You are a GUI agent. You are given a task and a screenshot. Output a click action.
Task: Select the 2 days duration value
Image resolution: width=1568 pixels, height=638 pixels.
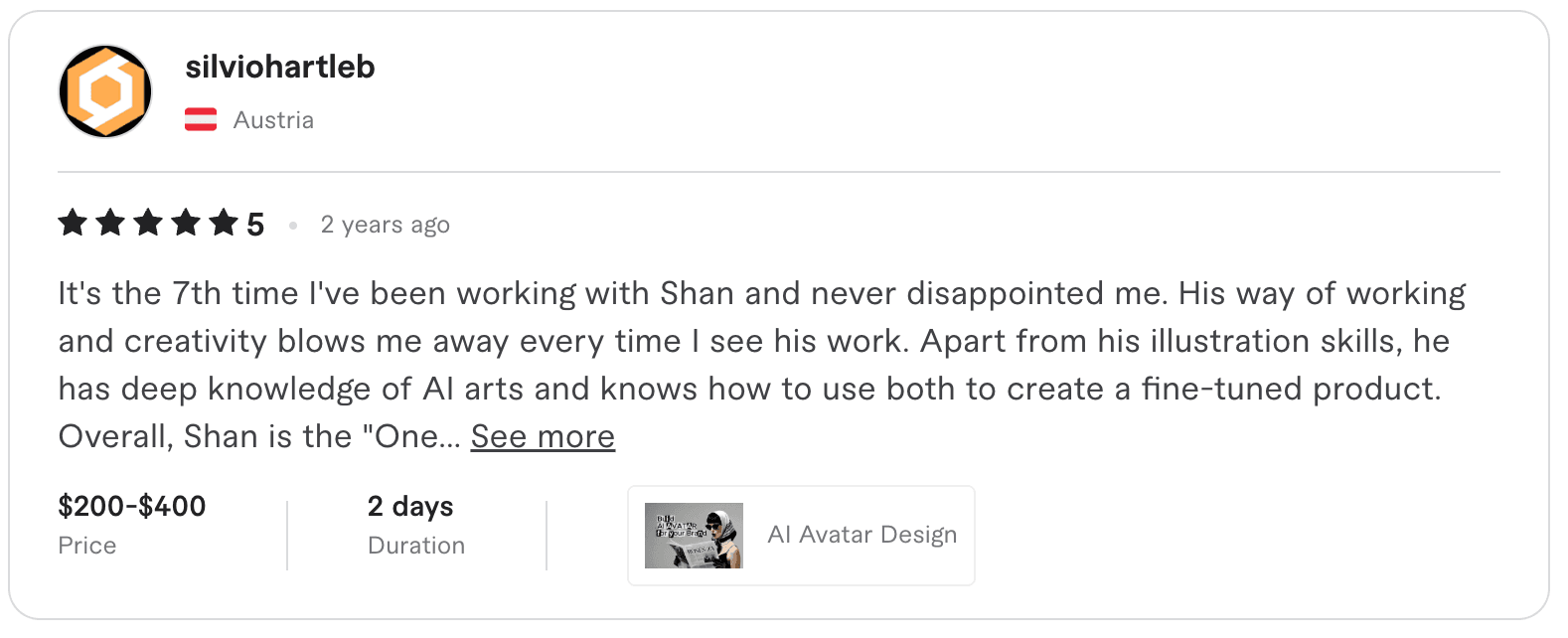point(409,506)
